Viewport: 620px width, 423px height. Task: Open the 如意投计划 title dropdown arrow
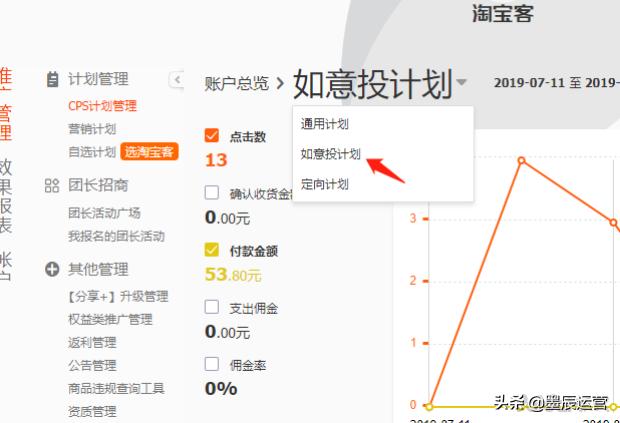461,82
